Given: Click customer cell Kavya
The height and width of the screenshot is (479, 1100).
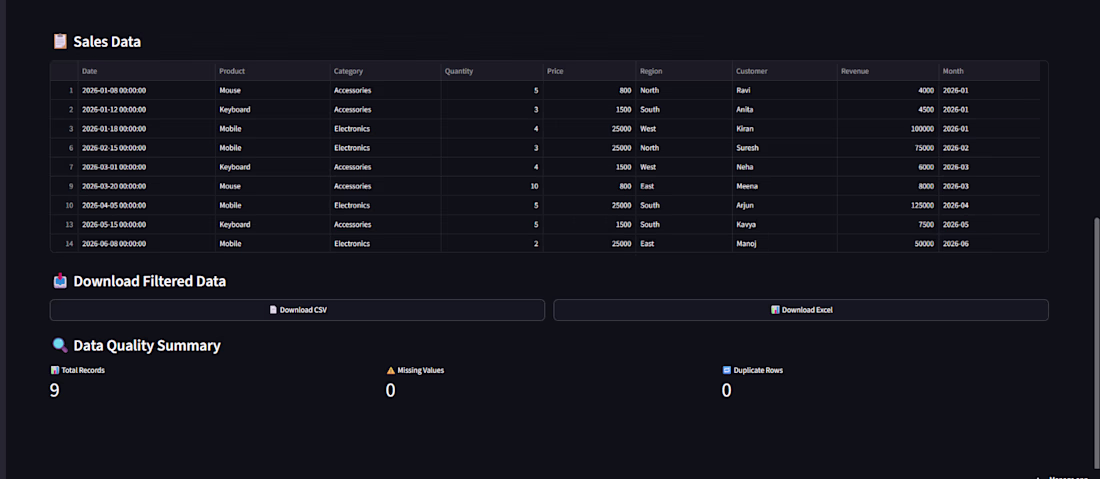Looking at the screenshot, I should pyautogui.click(x=784, y=224).
